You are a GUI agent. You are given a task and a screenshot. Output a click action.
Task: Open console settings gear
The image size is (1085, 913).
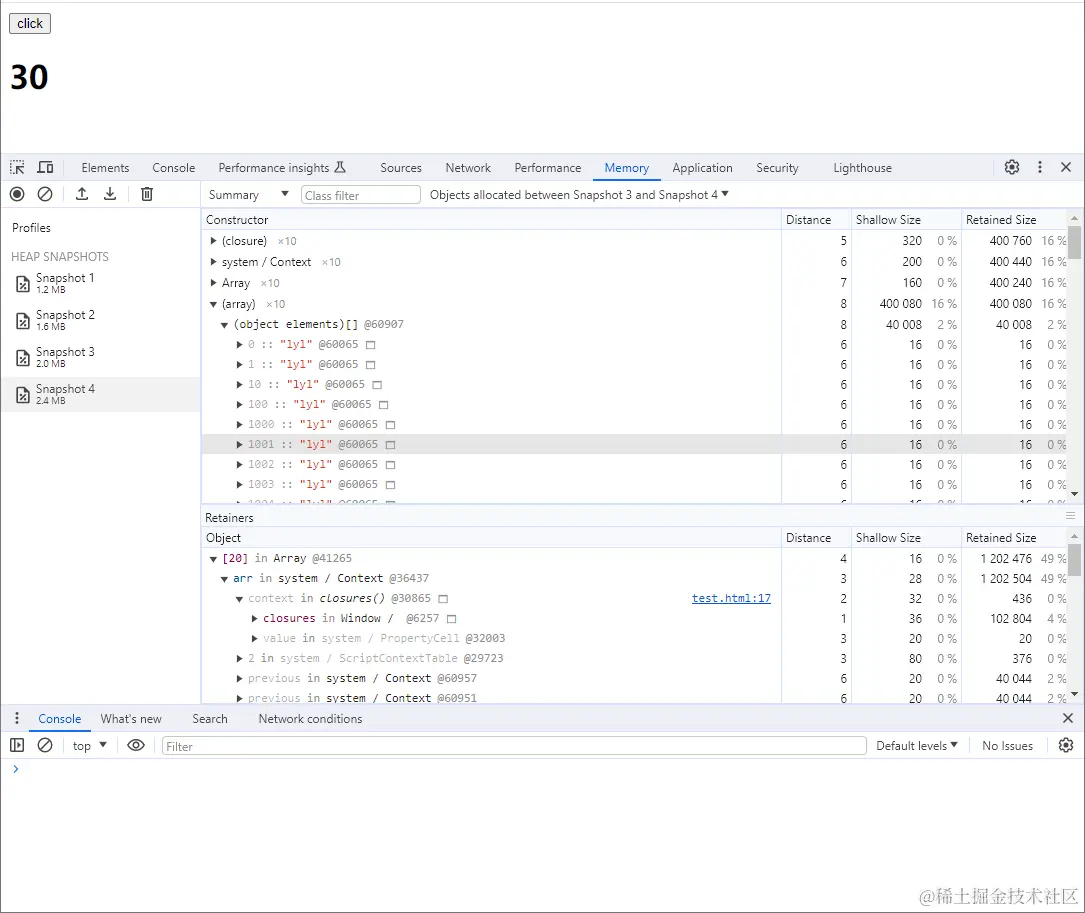pyautogui.click(x=1066, y=745)
